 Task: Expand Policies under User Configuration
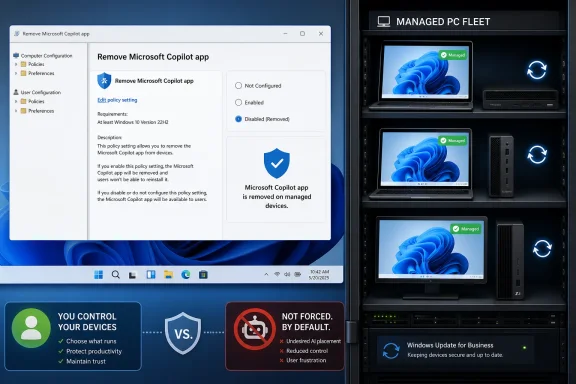pyautogui.click(x=16, y=101)
